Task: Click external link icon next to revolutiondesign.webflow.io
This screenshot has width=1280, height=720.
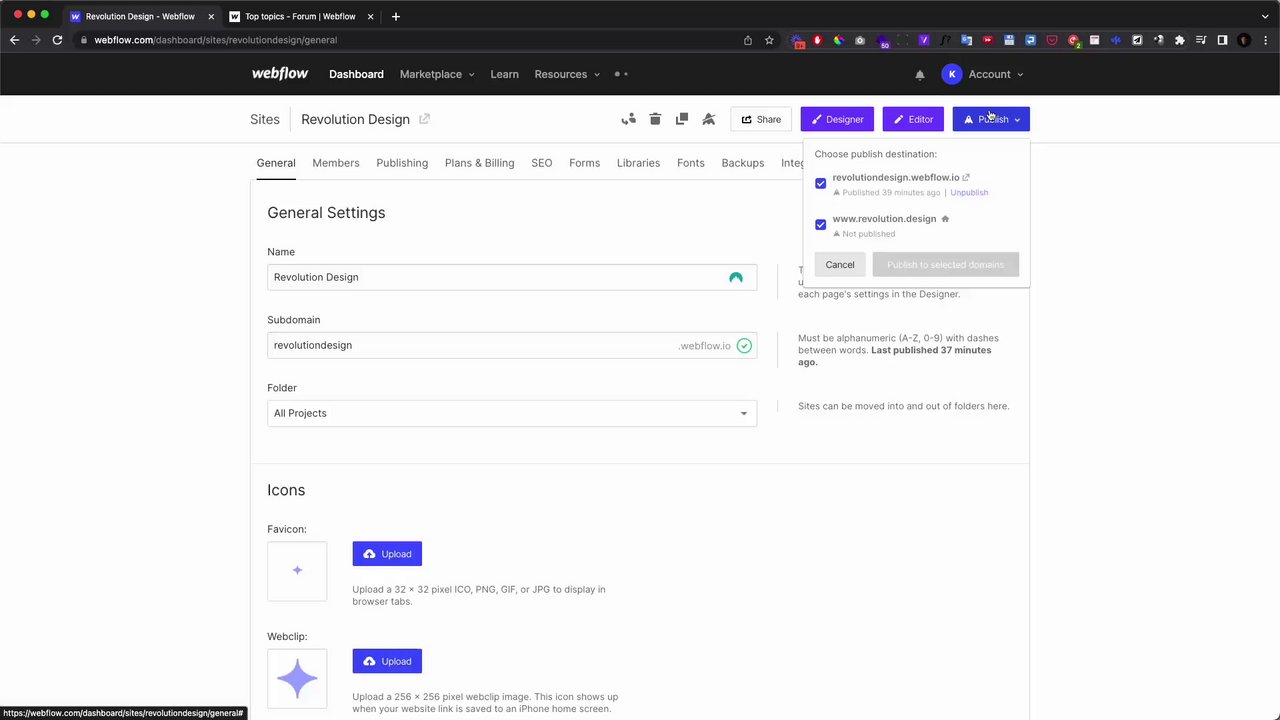Action: [966, 177]
